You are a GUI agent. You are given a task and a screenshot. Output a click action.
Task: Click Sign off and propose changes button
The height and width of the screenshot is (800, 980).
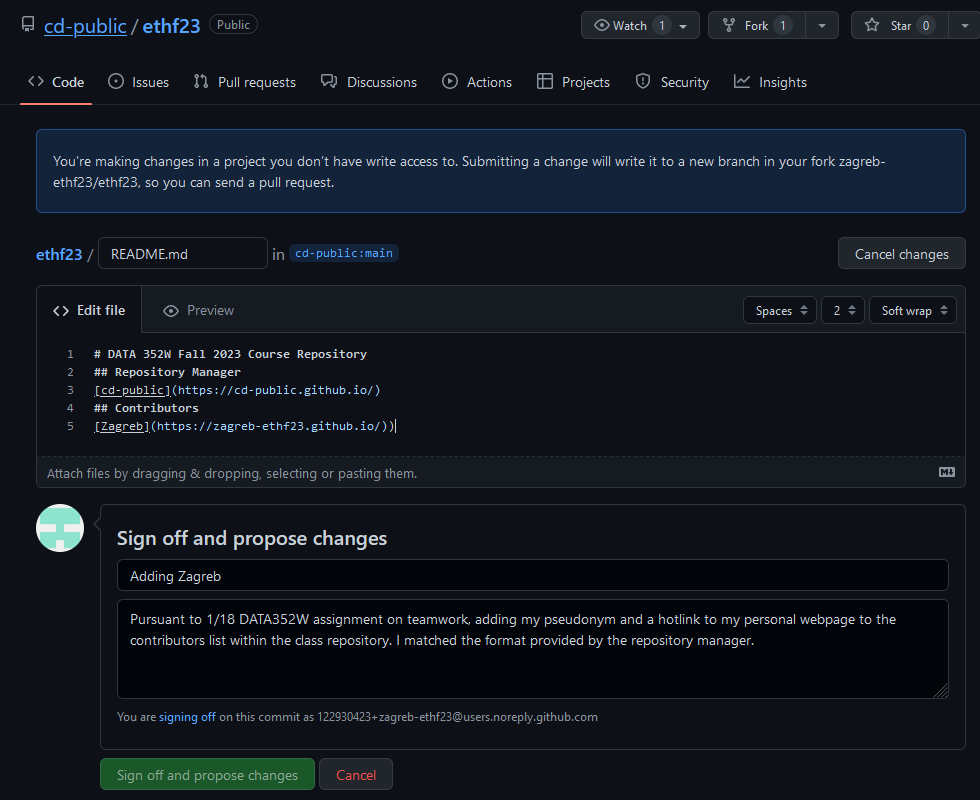coord(207,775)
